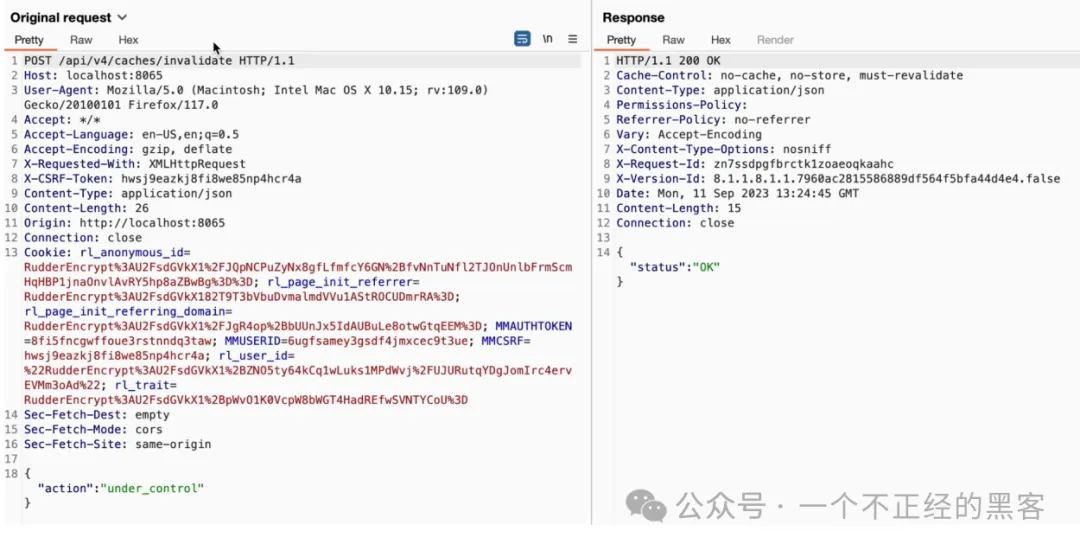Click the Sec-Fetch-Dest: empty line

click(x=96, y=415)
